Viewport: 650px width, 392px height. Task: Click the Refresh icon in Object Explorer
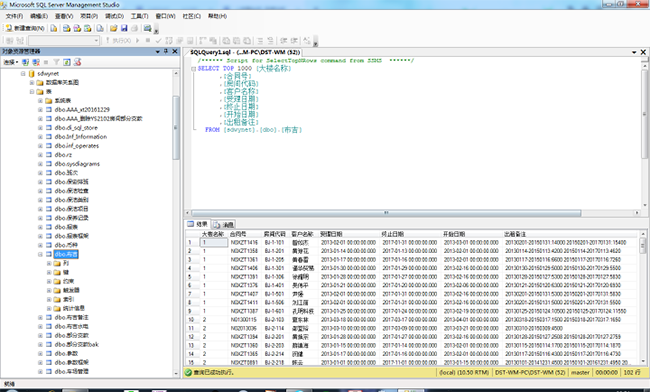(67, 62)
